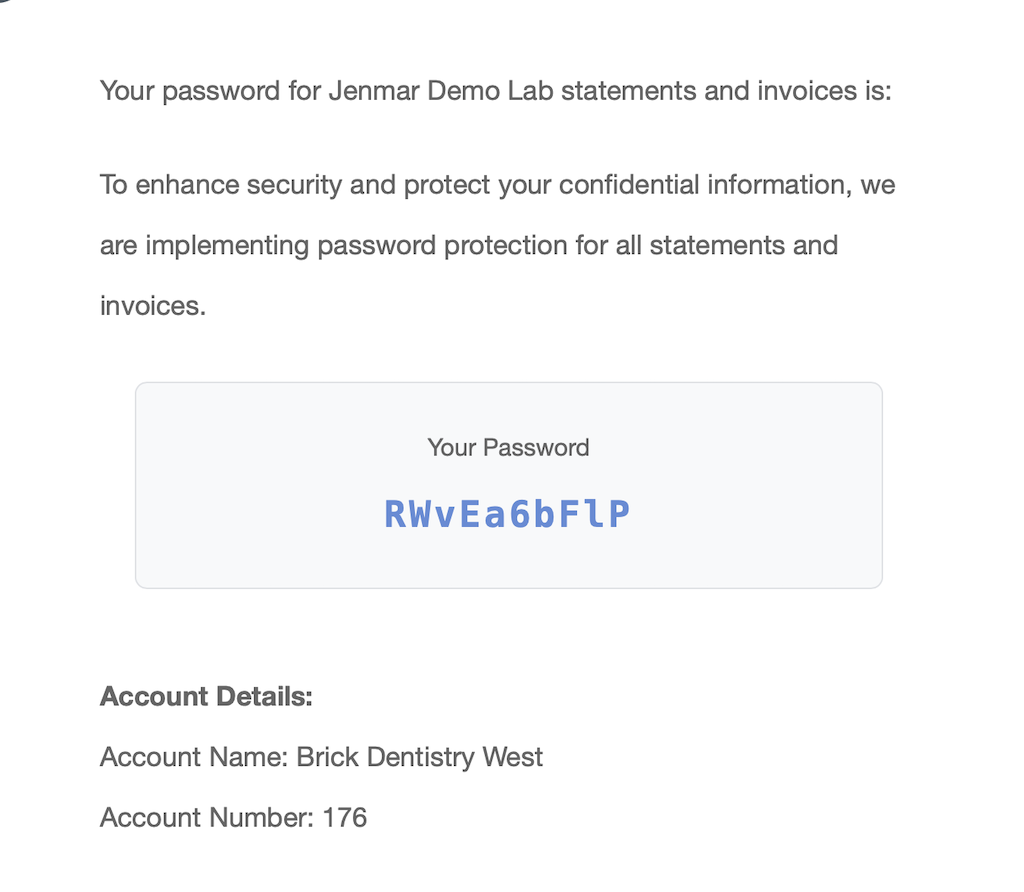Click the "Account Details:" heading
This screenshot has height=892, width=1024.
206,697
